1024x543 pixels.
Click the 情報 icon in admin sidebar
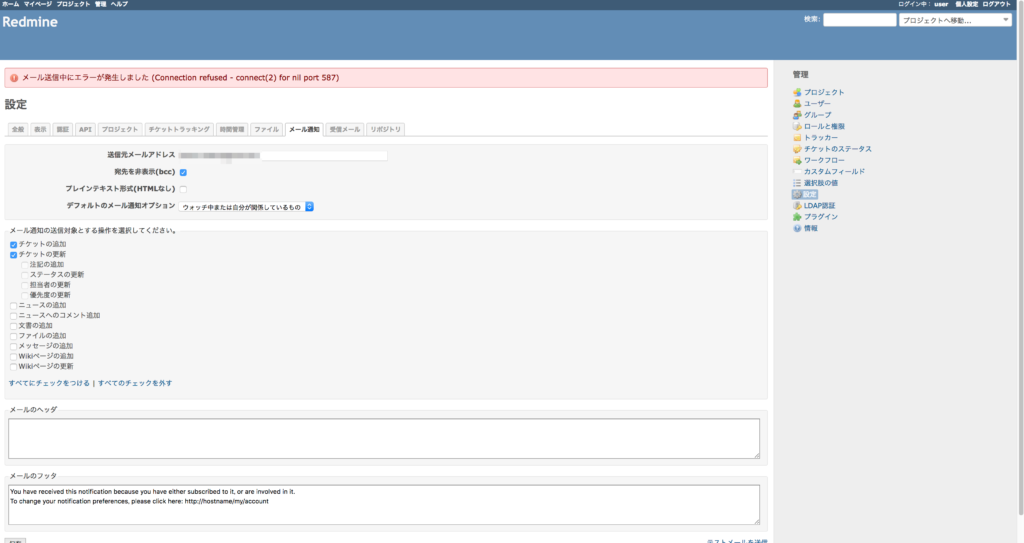click(x=797, y=228)
